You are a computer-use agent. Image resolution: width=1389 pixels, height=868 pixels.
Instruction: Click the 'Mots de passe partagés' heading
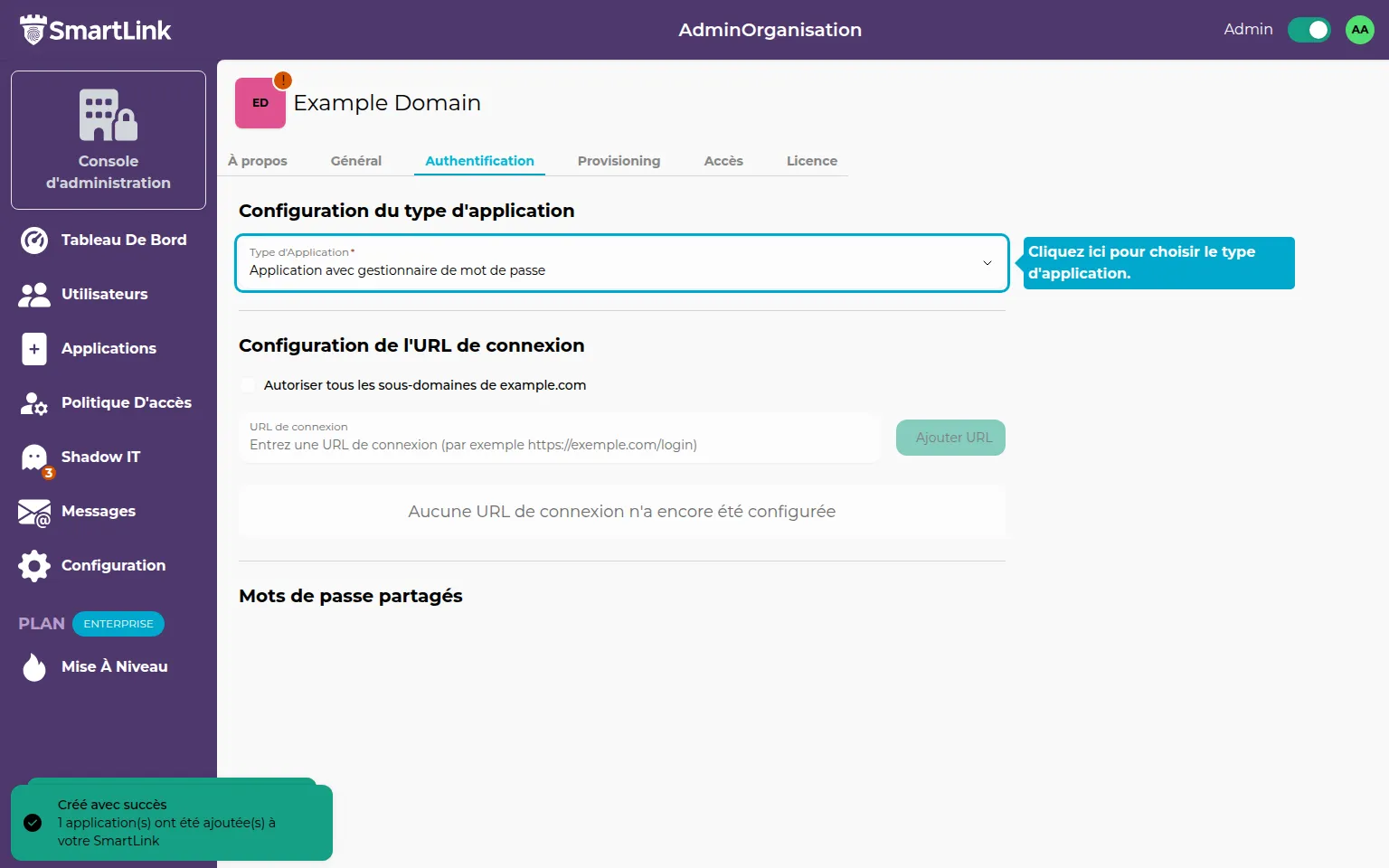click(x=351, y=596)
